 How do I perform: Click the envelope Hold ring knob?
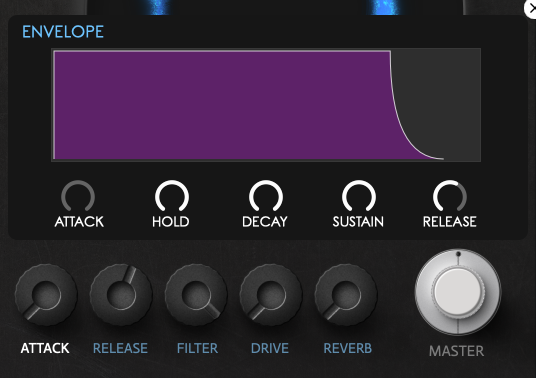(172, 196)
